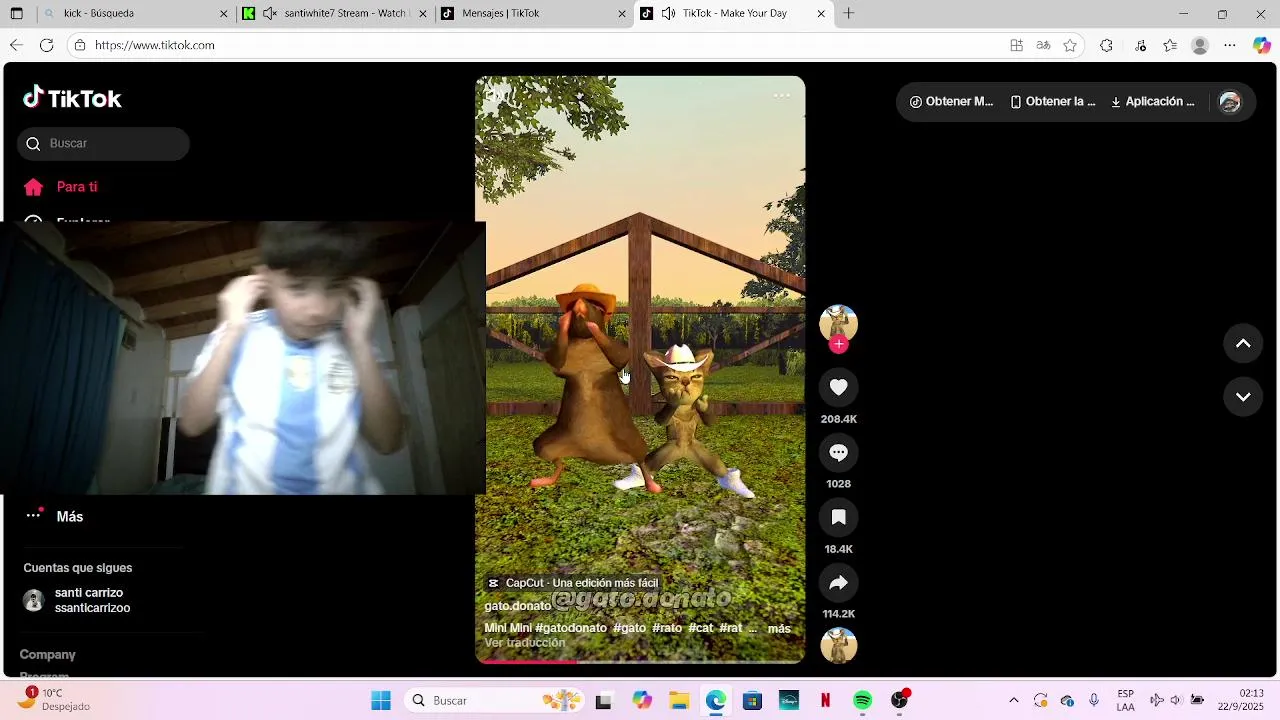1280x720 pixels.
Task: Click the #cat hashtag
Action: coord(701,628)
